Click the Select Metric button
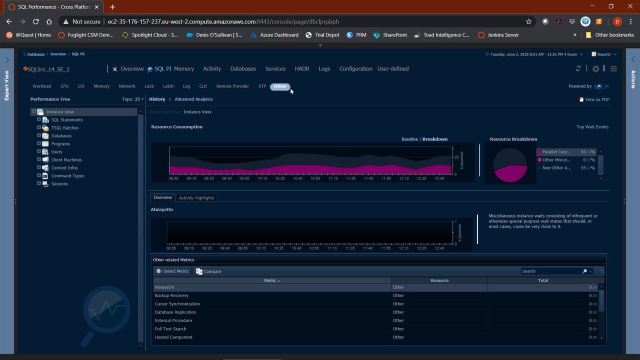The image size is (640, 360). pos(173,271)
